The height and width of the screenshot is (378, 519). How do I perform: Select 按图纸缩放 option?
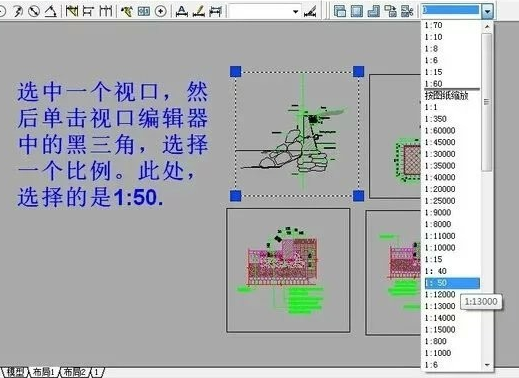point(447,96)
